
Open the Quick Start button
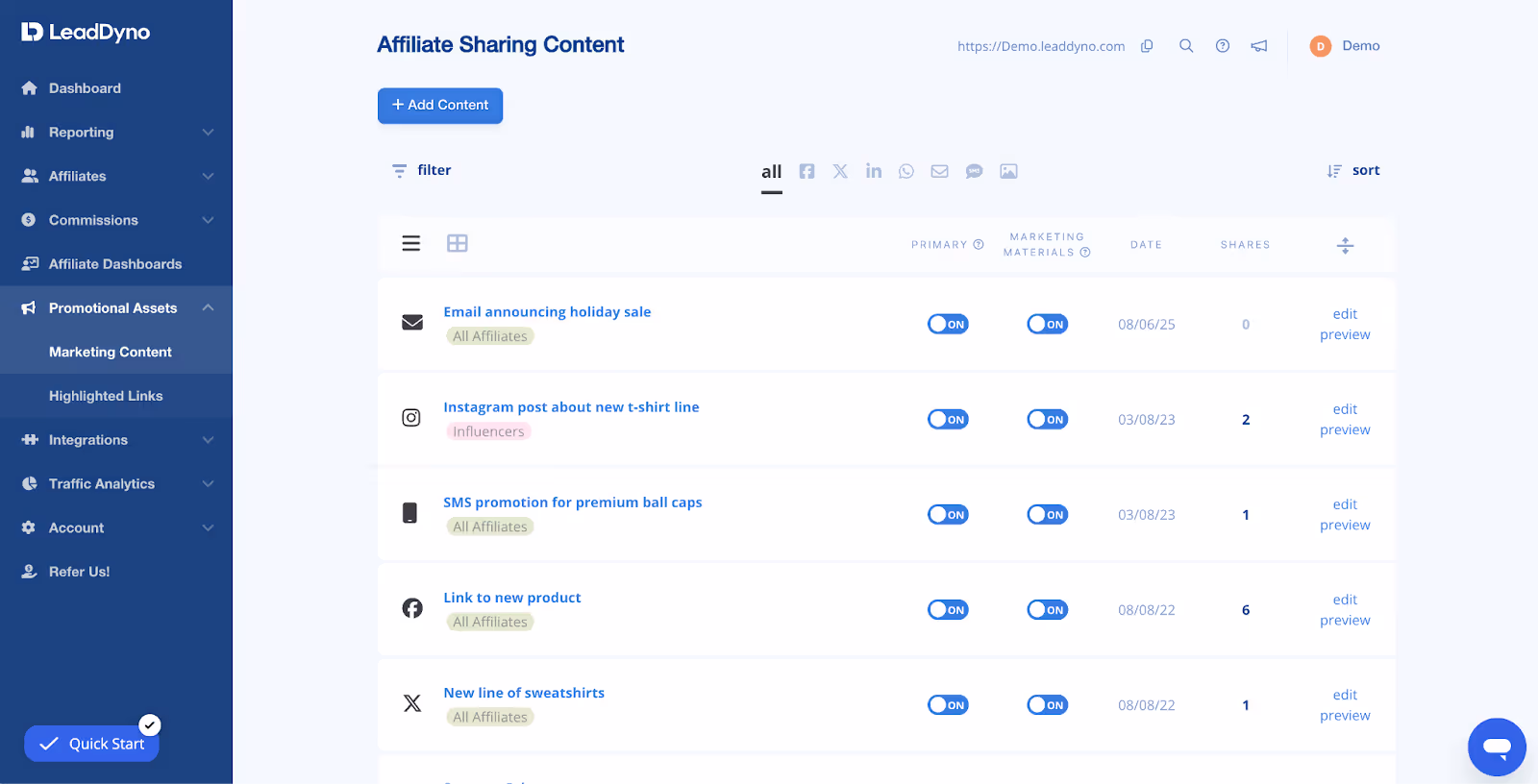(x=92, y=744)
